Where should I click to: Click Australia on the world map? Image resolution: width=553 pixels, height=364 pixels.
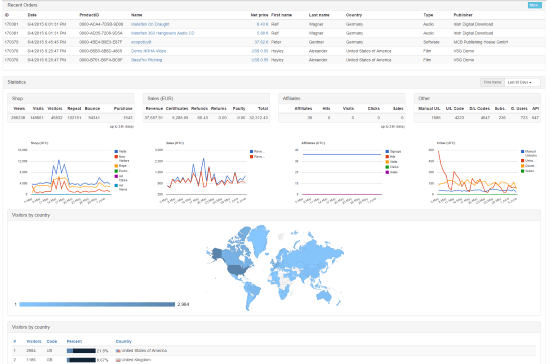click(324, 295)
